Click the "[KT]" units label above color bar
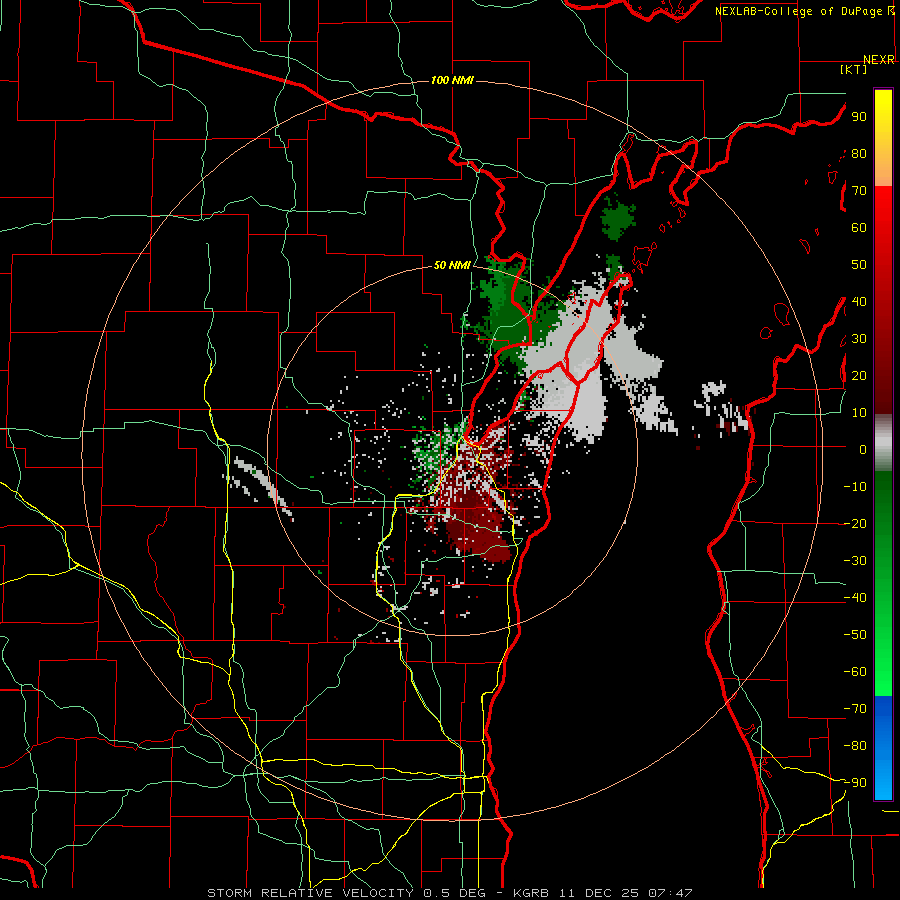Screen dimensions: 900x900 point(854,69)
